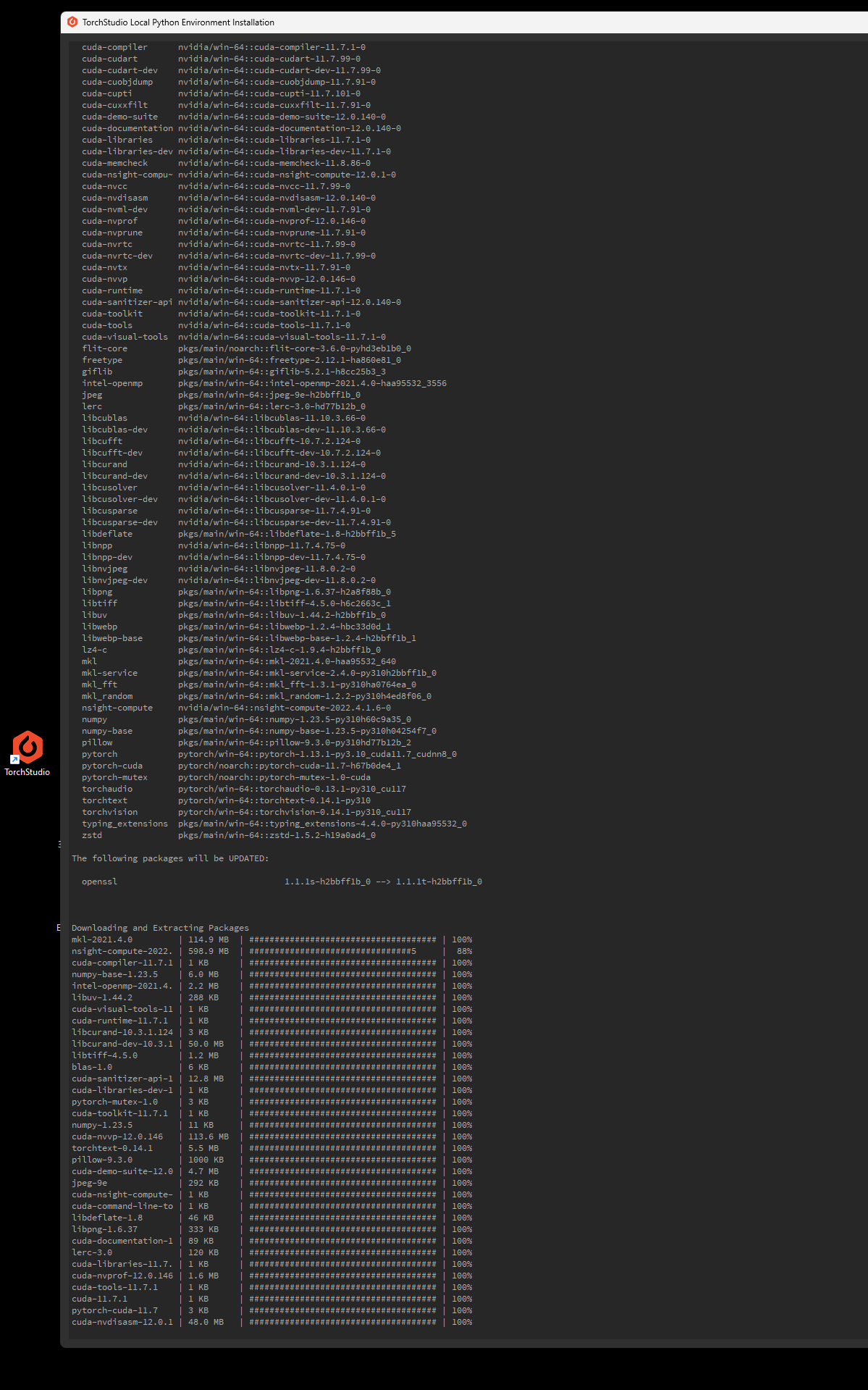The image size is (868, 1390).
Task: Click the 'cuda-compiler' package line
Action: click(x=224, y=47)
